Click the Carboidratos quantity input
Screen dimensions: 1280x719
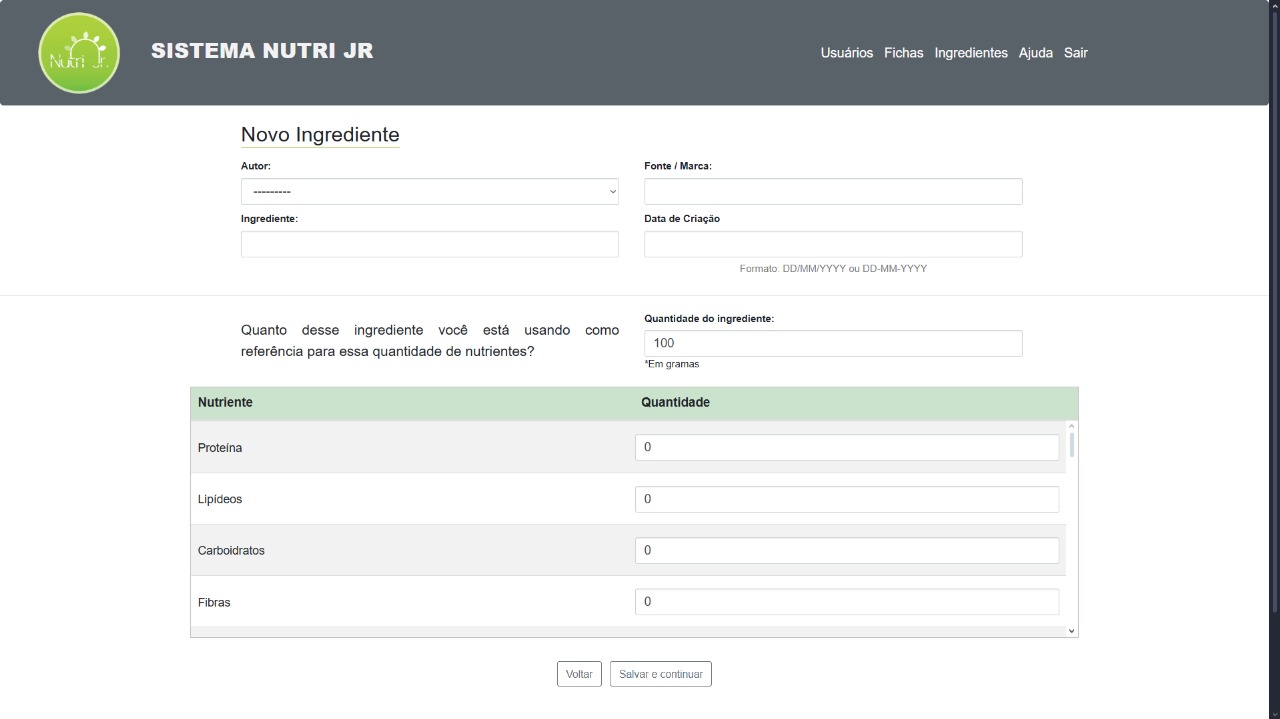(x=846, y=550)
